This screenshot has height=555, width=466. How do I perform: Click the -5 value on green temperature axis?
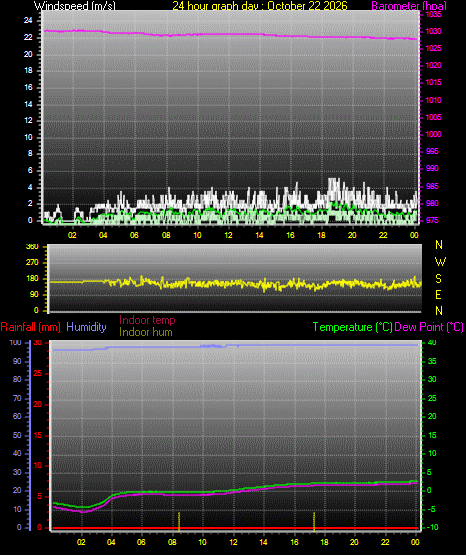click(432, 510)
